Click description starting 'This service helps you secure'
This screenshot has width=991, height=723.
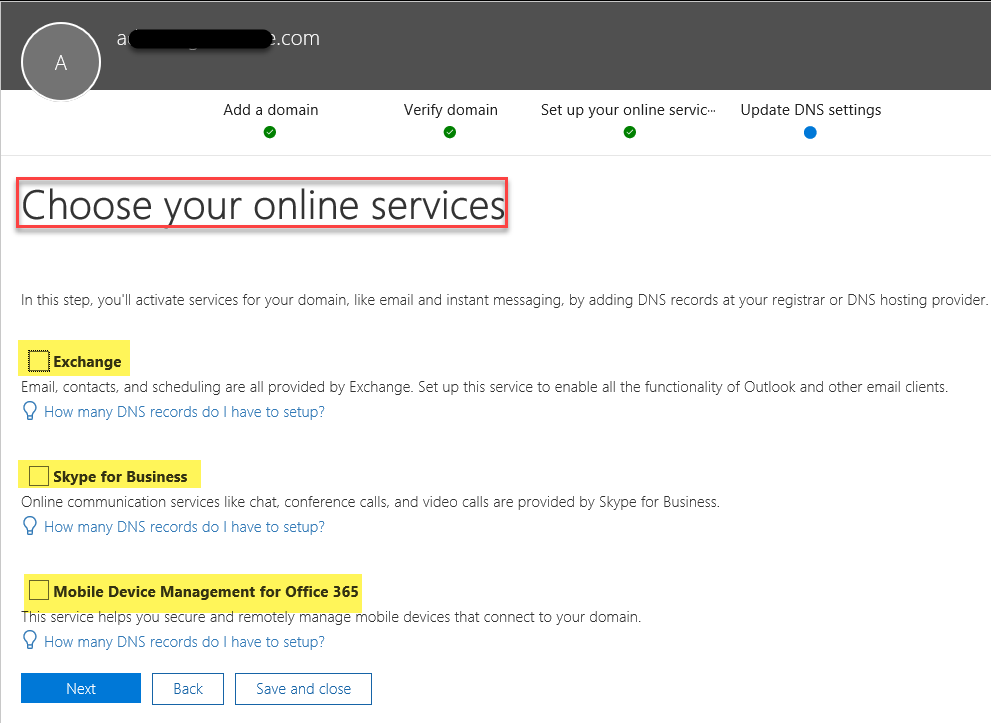click(331, 617)
